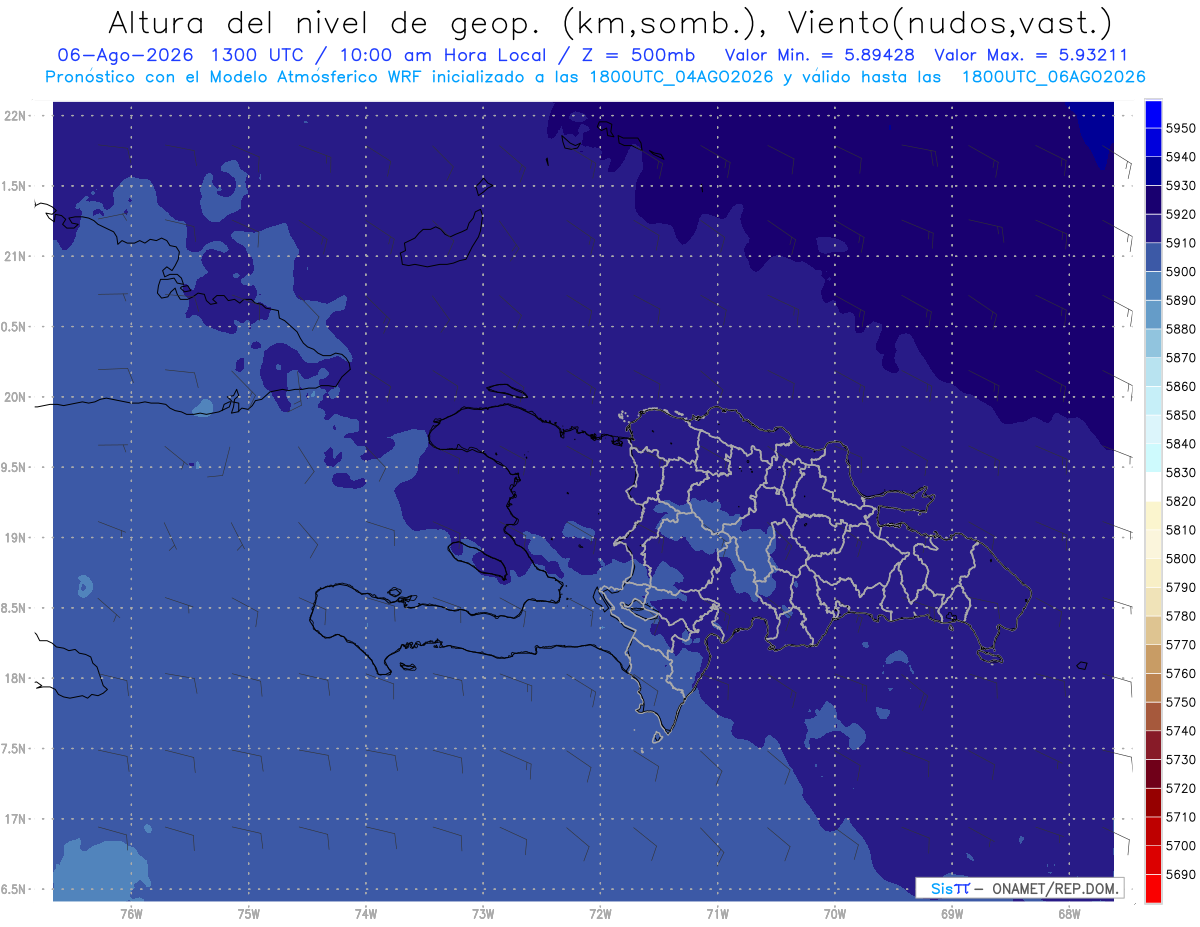This screenshot has height=927, width=1200.
Task: Select the '1800UTC_06AGO2026' valid-until text
Action: (x=1053, y=77)
